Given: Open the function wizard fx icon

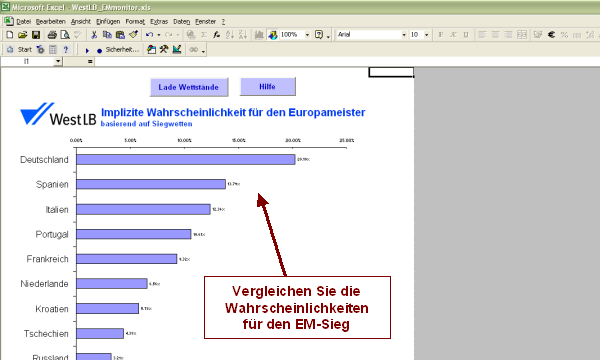Looking at the screenshot, I should click(217, 35).
